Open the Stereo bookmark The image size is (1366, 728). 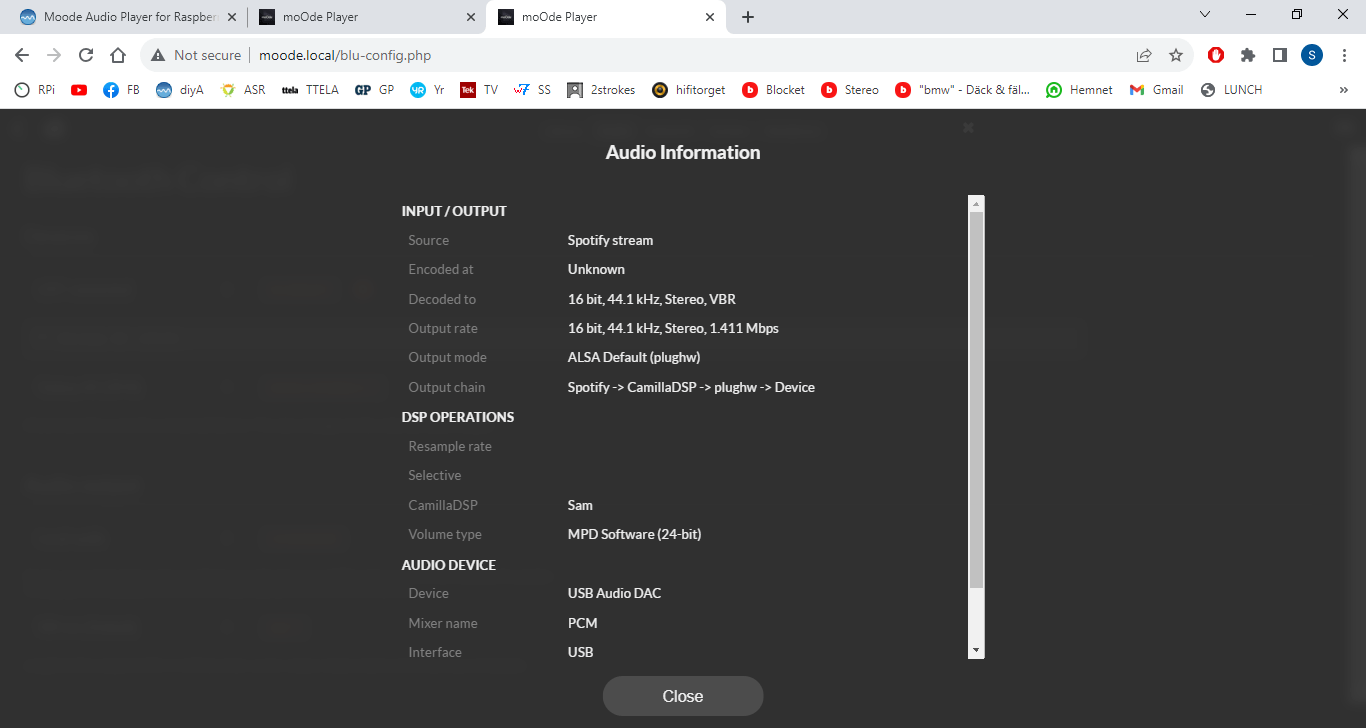coord(850,90)
